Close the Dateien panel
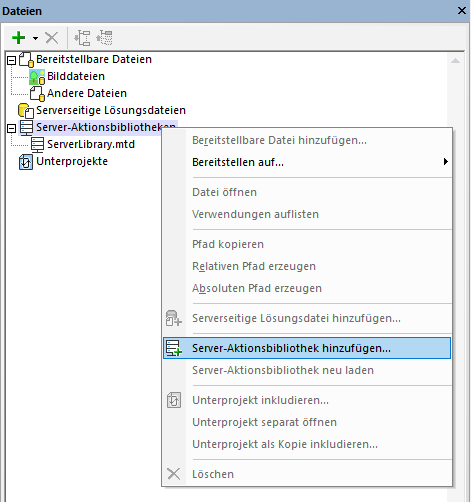Screen dimensions: 471x502 tap(462, 11)
